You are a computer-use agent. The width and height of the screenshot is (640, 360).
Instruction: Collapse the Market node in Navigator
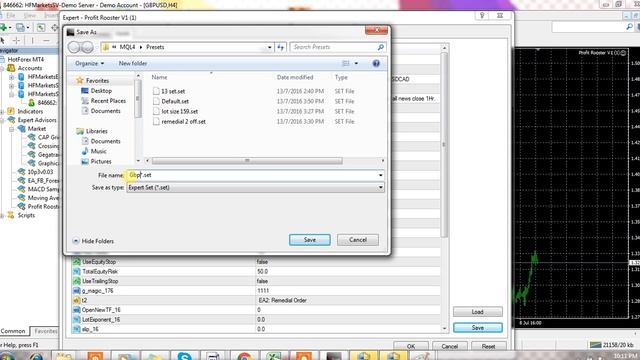point(12,129)
